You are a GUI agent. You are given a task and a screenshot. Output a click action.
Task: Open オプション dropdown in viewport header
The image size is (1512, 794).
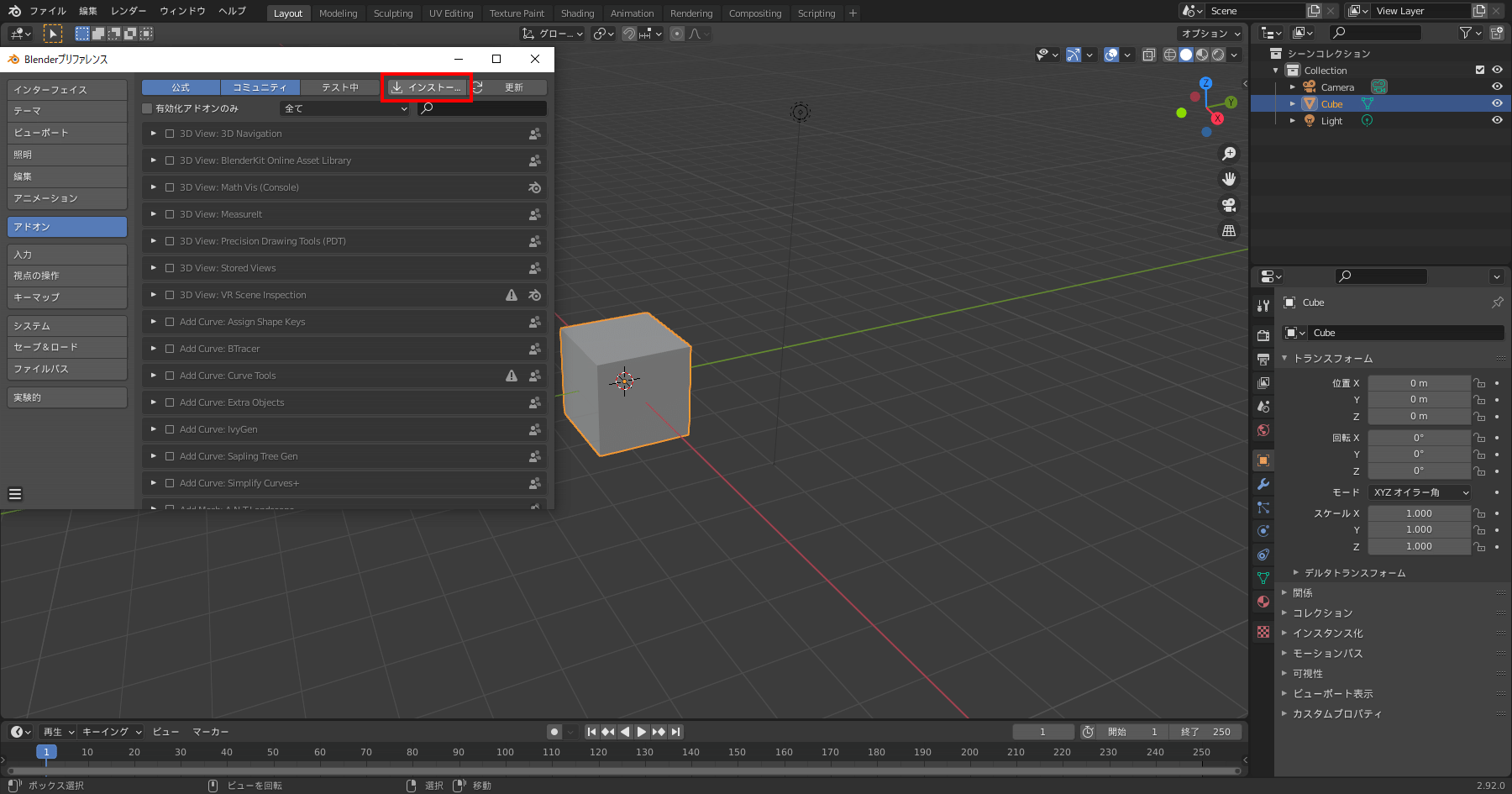coord(1210,34)
